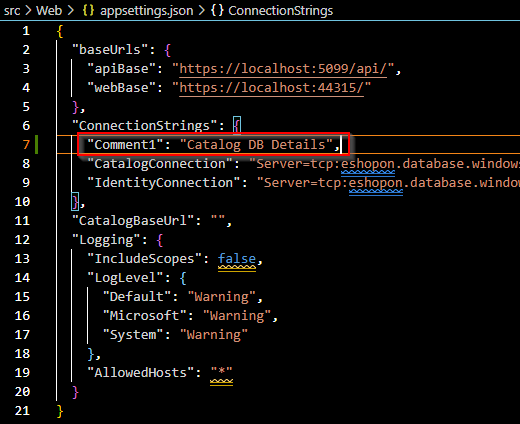This screenshot has height=424, width=520.
Task: Open the https://localhost:44315/ webBase link
Action: (271, 88)
